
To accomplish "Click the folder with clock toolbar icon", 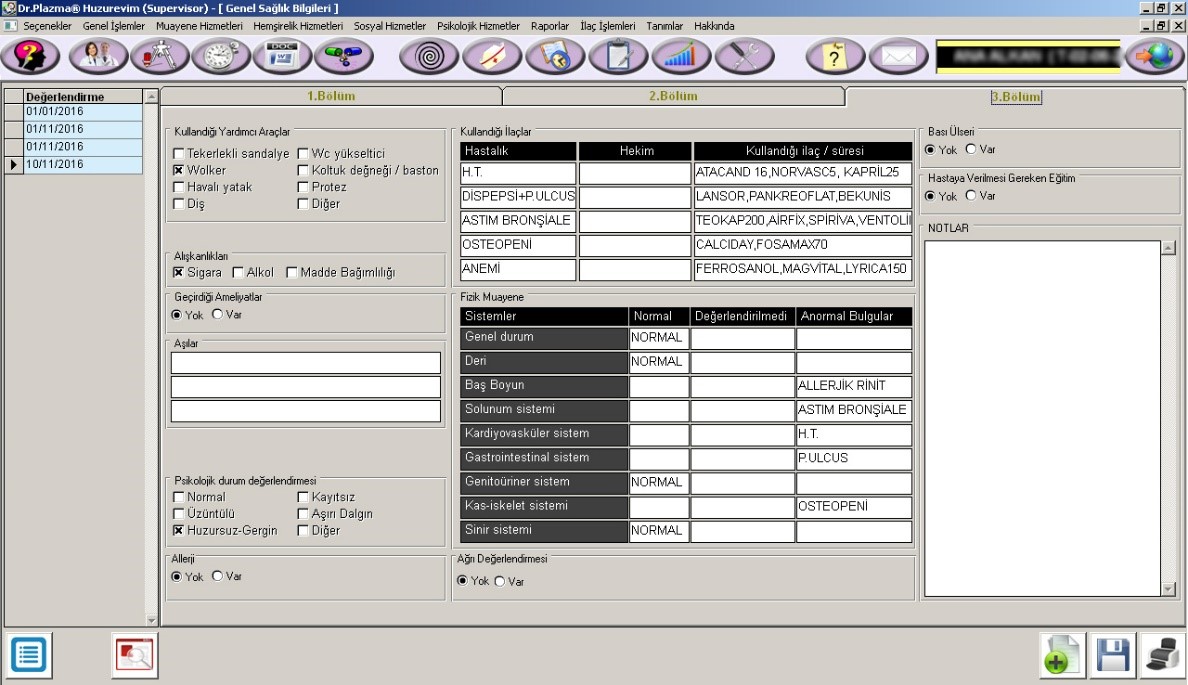I will pyautogui.click(x=555, y=56).
